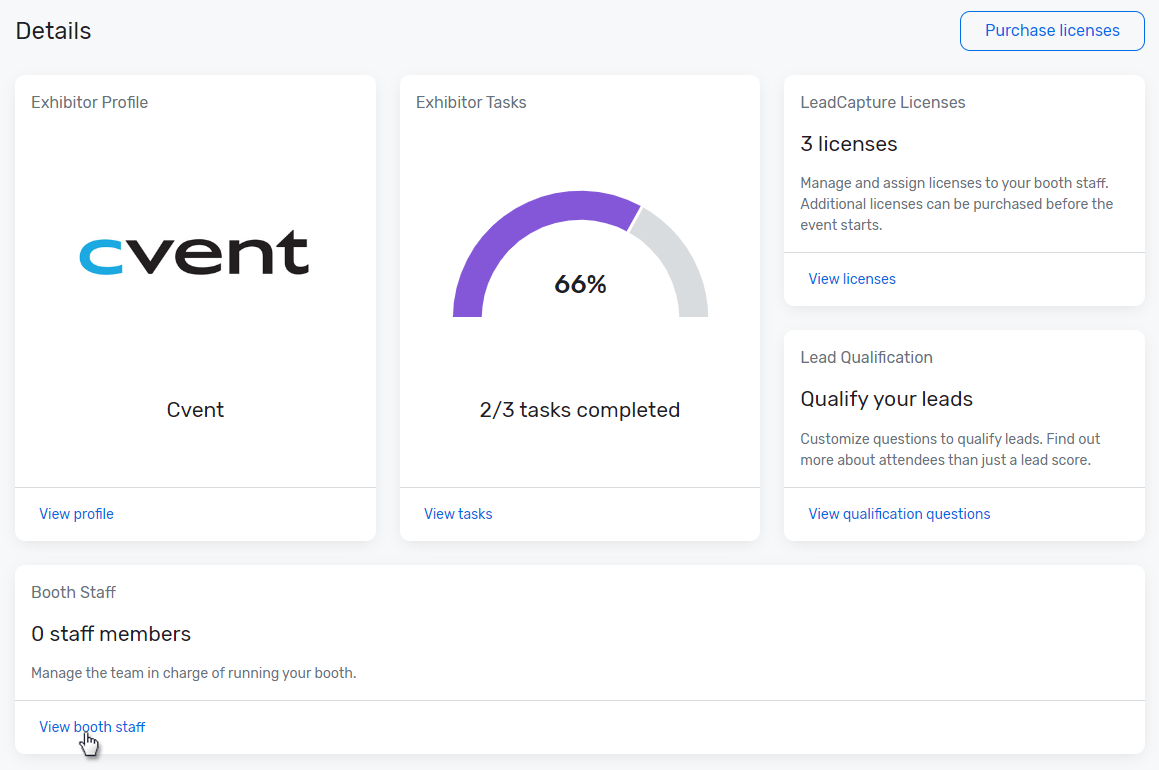Click the Cvent company name under the logo
Image resolution: width=1159 pixels, height=770 pixels.
coord(195,410)
